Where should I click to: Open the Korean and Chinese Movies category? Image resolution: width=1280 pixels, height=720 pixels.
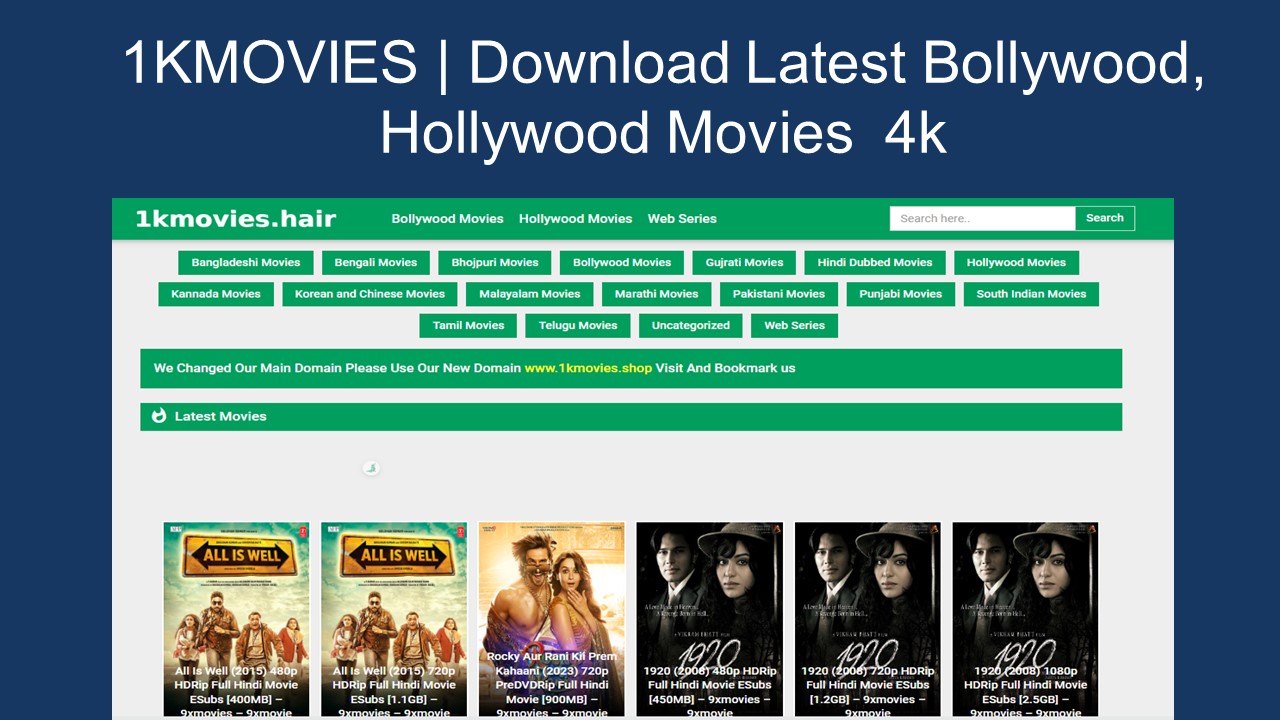click(x=369, y=294)
